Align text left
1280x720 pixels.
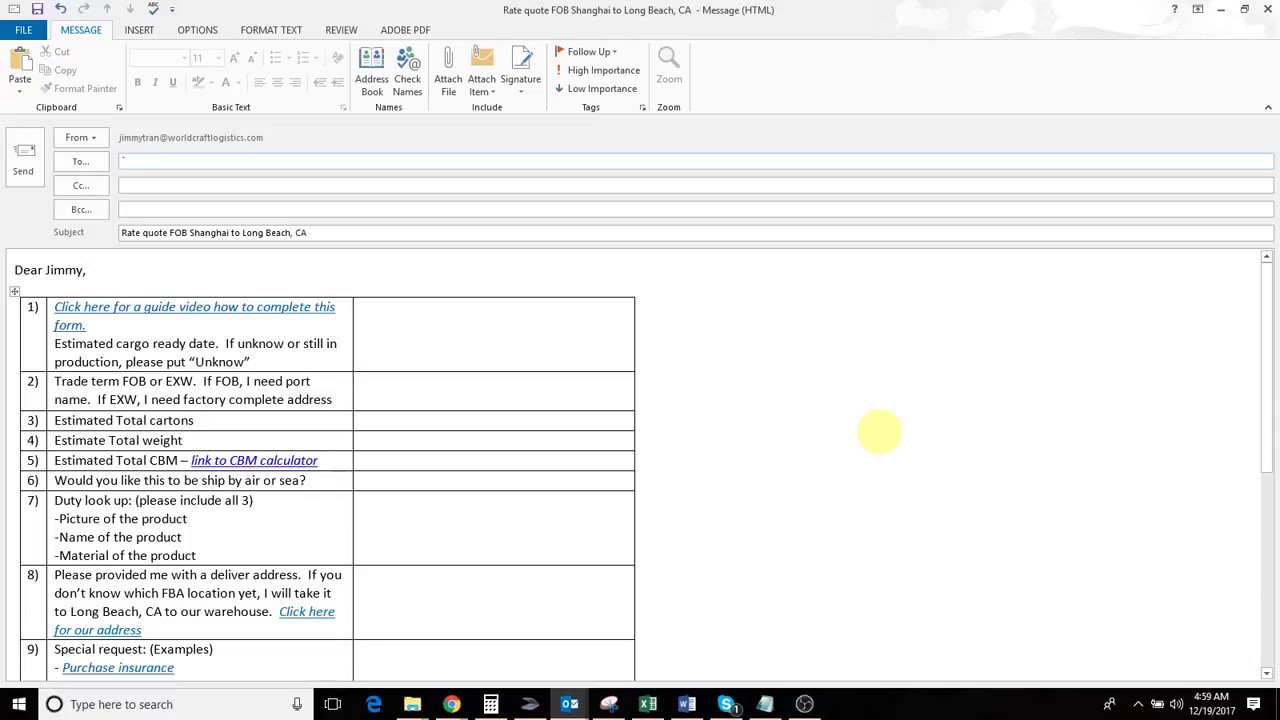[259, 82]
